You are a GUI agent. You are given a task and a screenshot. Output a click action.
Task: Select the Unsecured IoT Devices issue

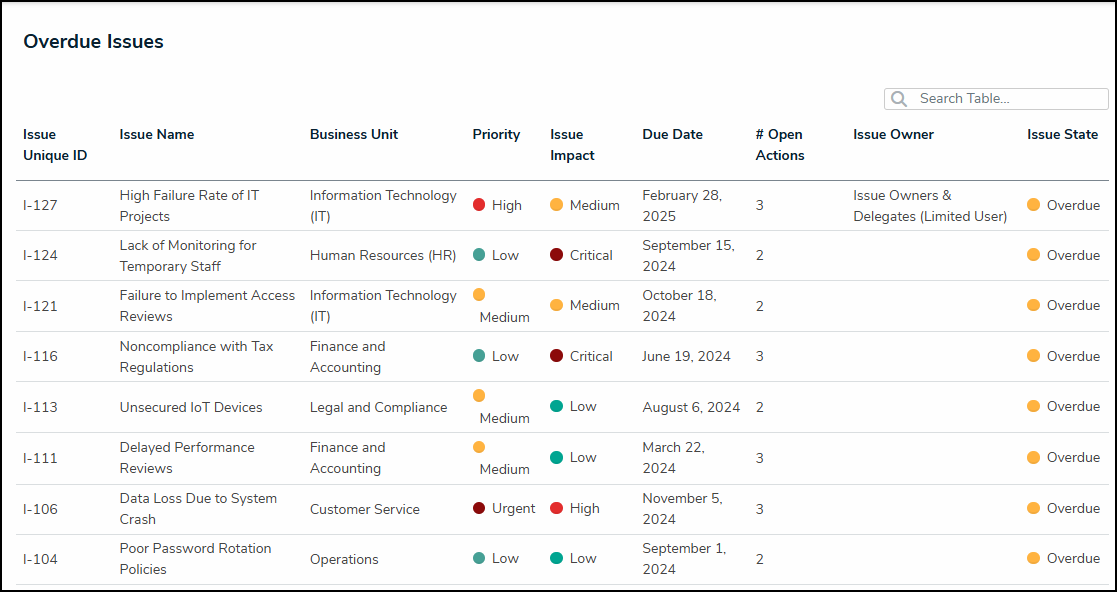pos(191,407)
